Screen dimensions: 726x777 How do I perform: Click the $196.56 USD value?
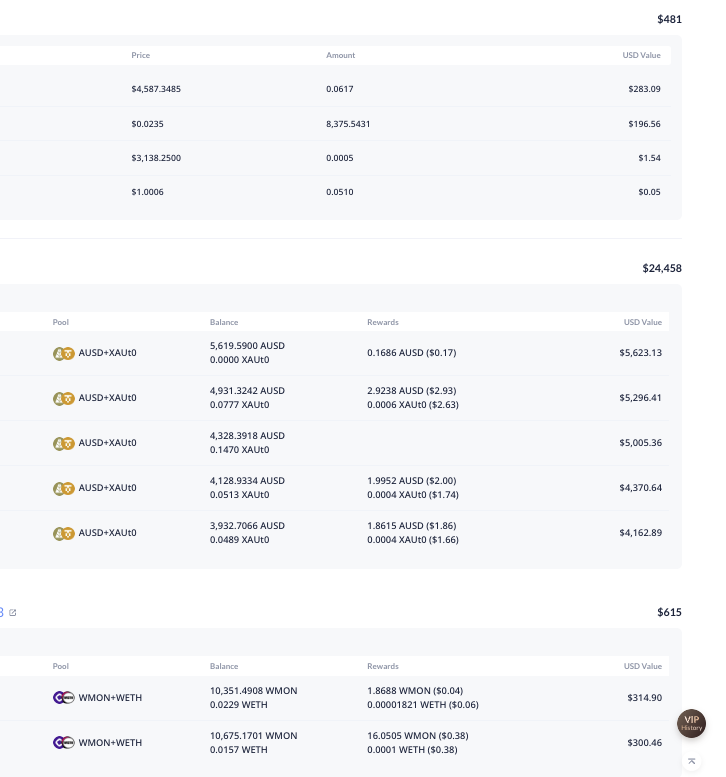[x=644, y=124]
